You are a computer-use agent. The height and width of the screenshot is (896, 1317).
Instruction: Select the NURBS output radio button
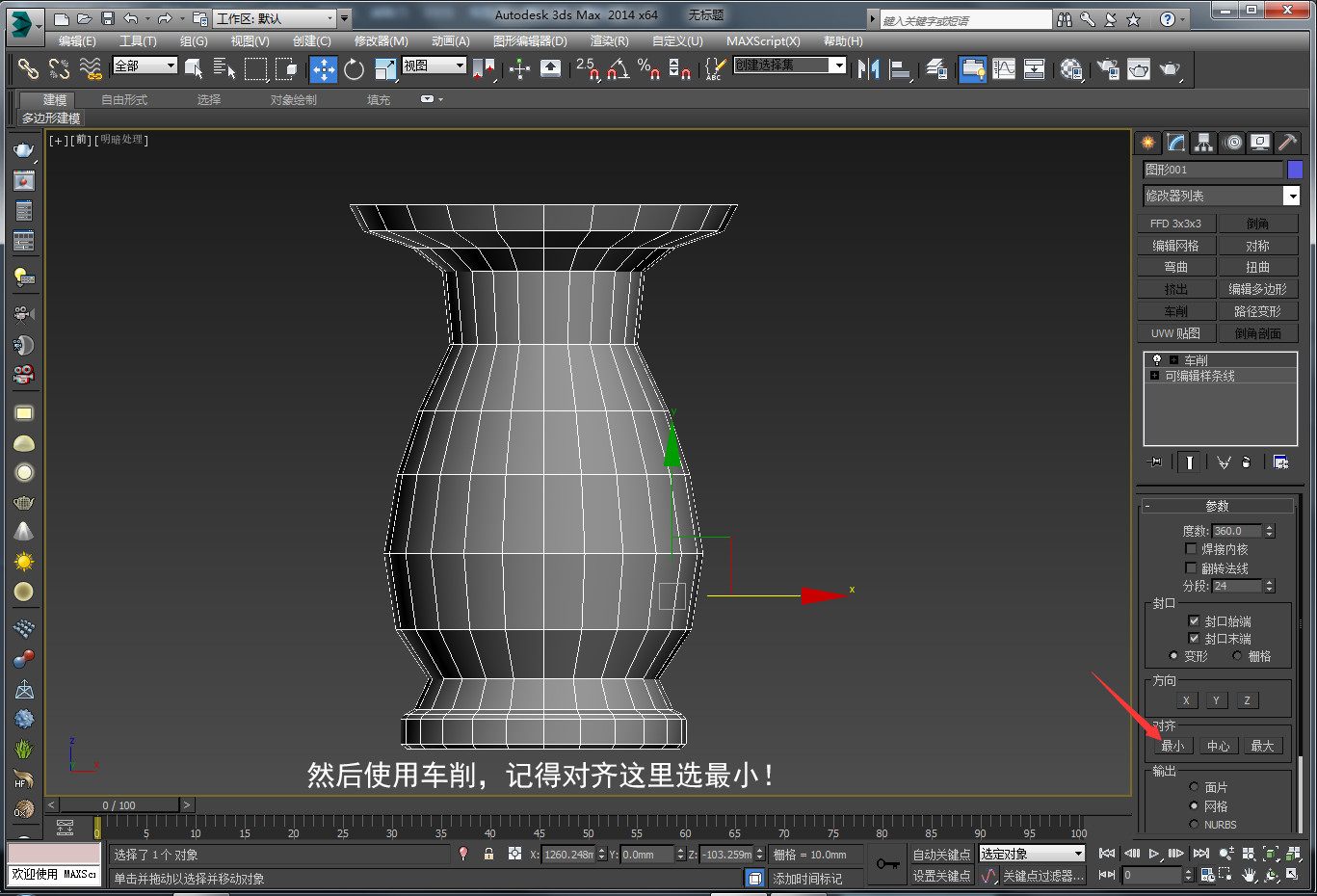(x=1195, y=824)
